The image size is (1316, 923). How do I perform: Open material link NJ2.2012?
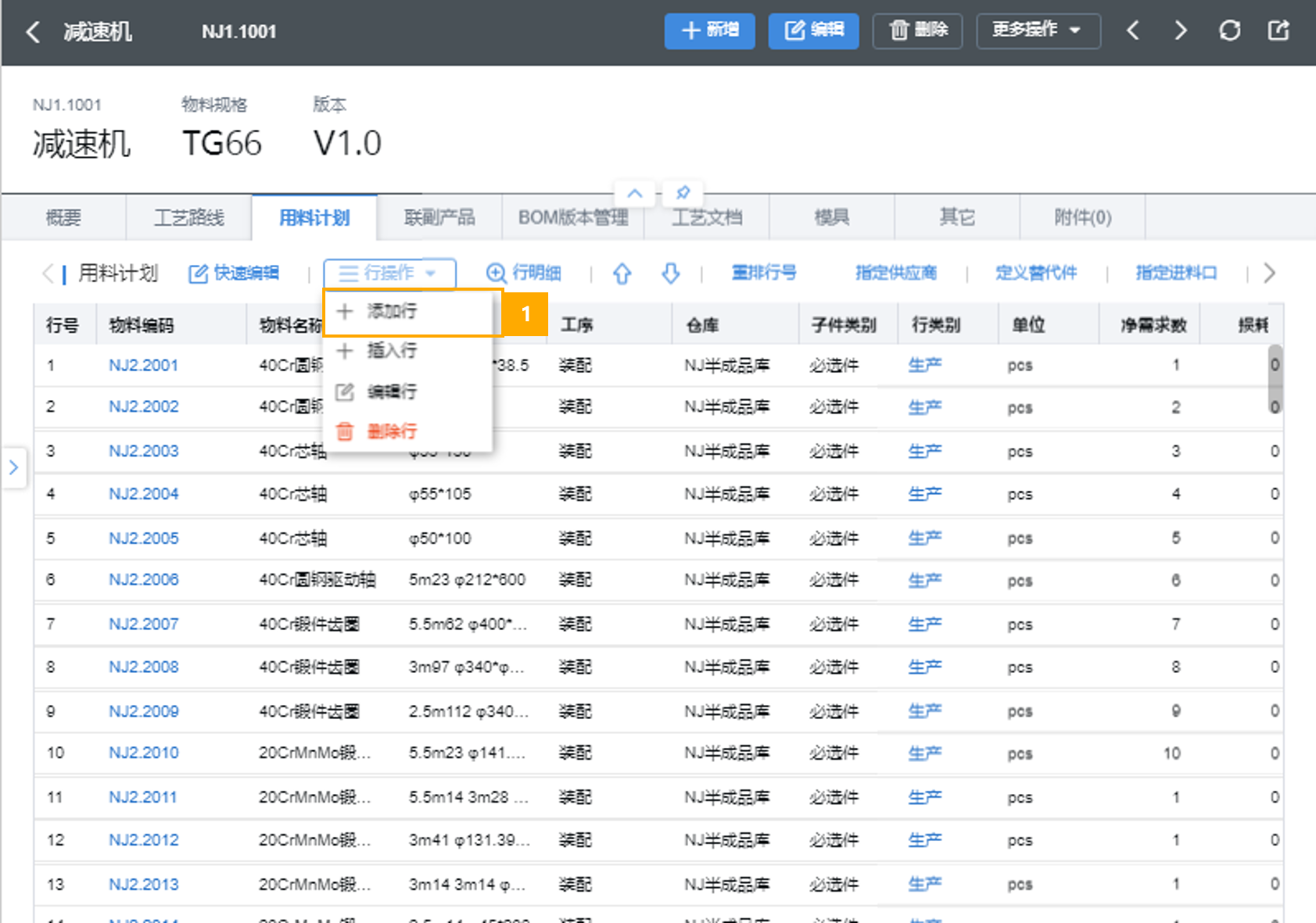pyautogui.click(x=143, y=841)
